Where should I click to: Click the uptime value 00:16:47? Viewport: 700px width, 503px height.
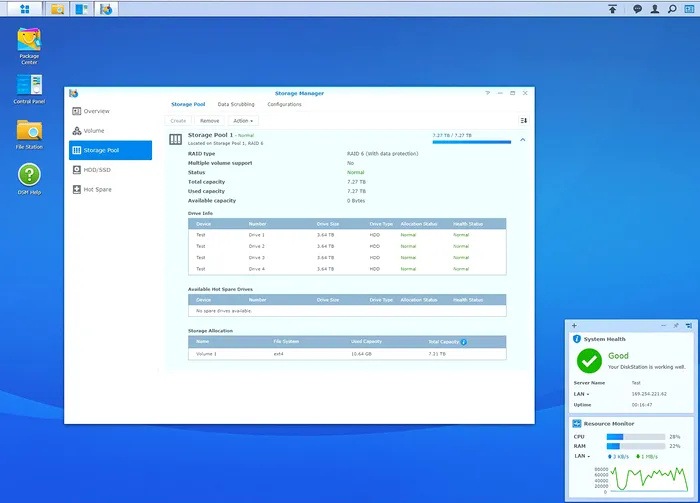click(642, 405)
